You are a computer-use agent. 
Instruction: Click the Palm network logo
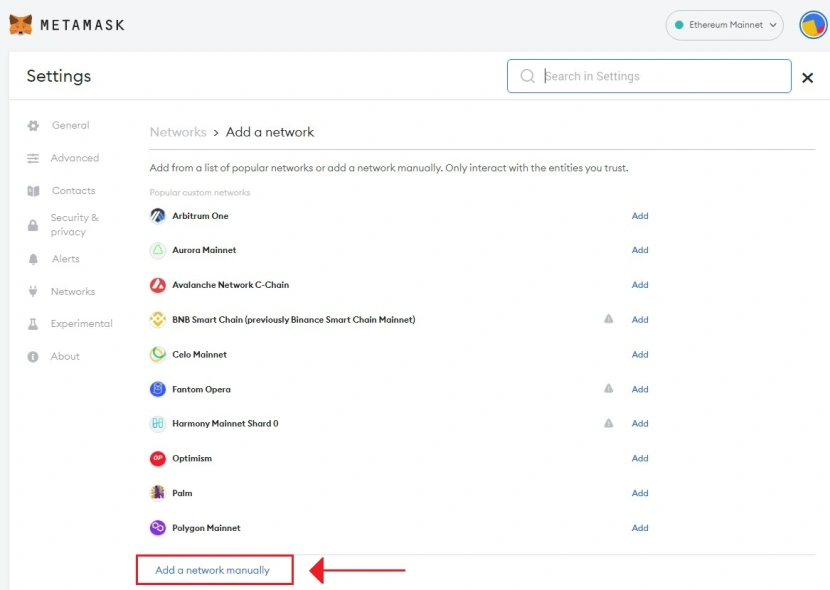click(x=158, y=493)
